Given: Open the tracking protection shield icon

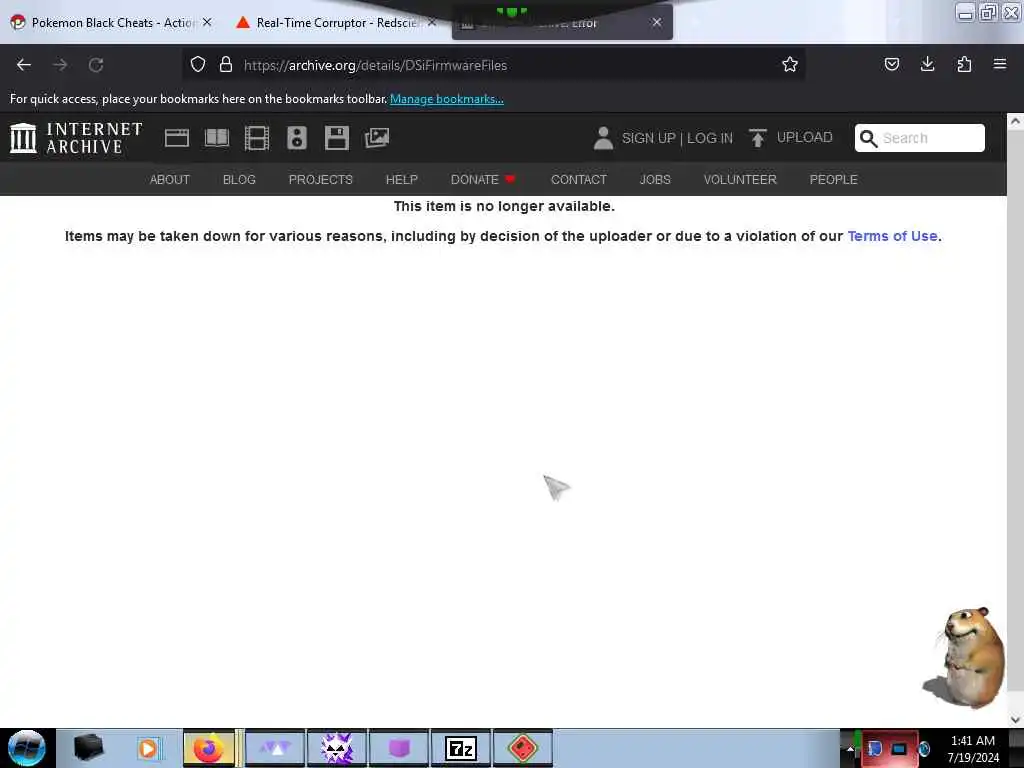Looking at the screenshot, I should [198, 65].
